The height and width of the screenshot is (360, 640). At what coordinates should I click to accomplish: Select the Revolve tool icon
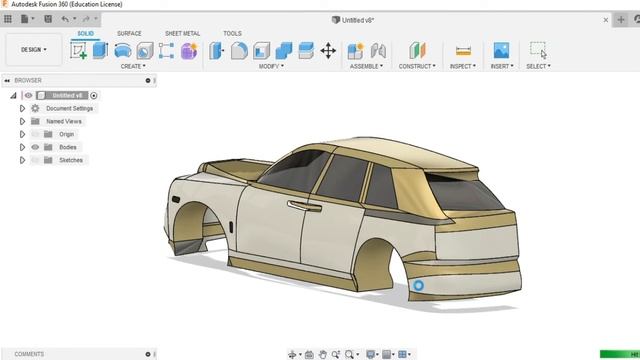point(122,51)
